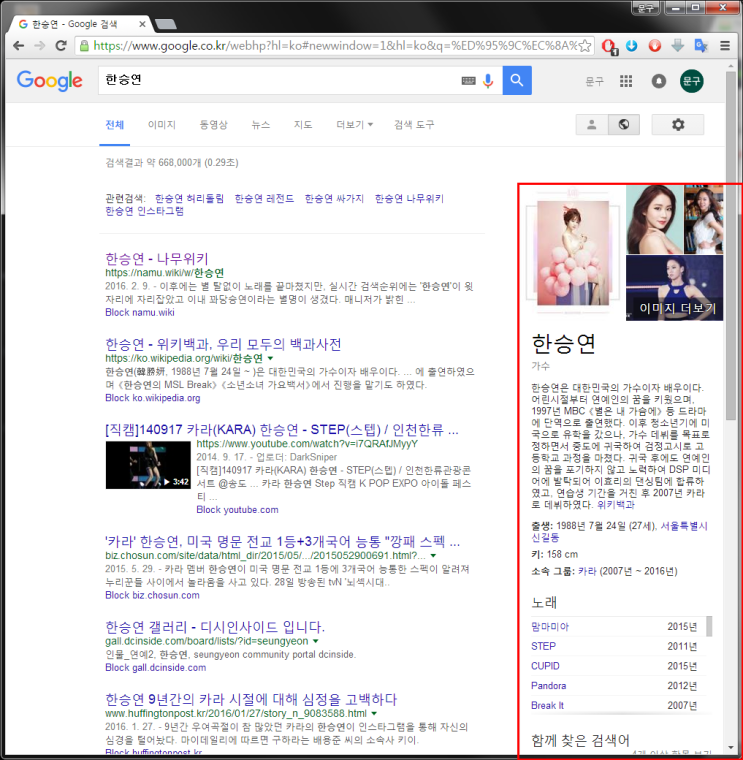
Task: Open the on-screen keyboard input tool
Action: (x=468, y=80)
